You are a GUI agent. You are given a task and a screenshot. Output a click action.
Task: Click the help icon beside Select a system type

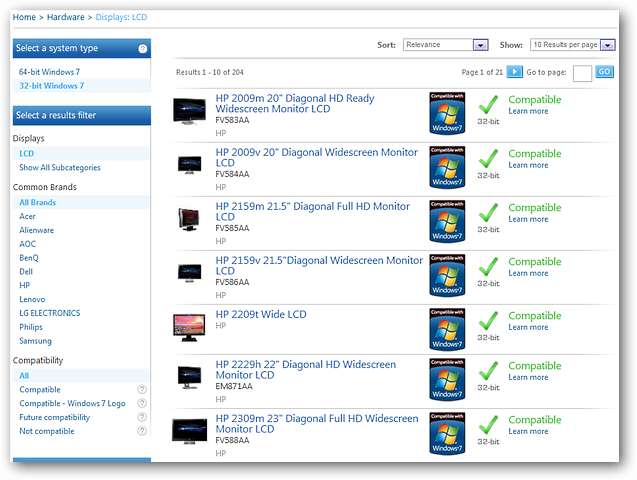point(142,48)
